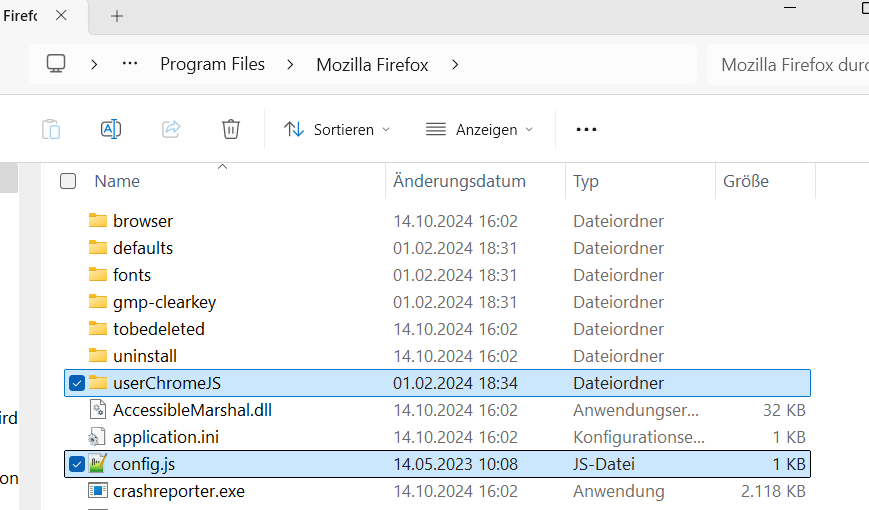Toggle the select-all checkbox in header
869x510 pixels.
pyautogui.click(x=68, y=181)
